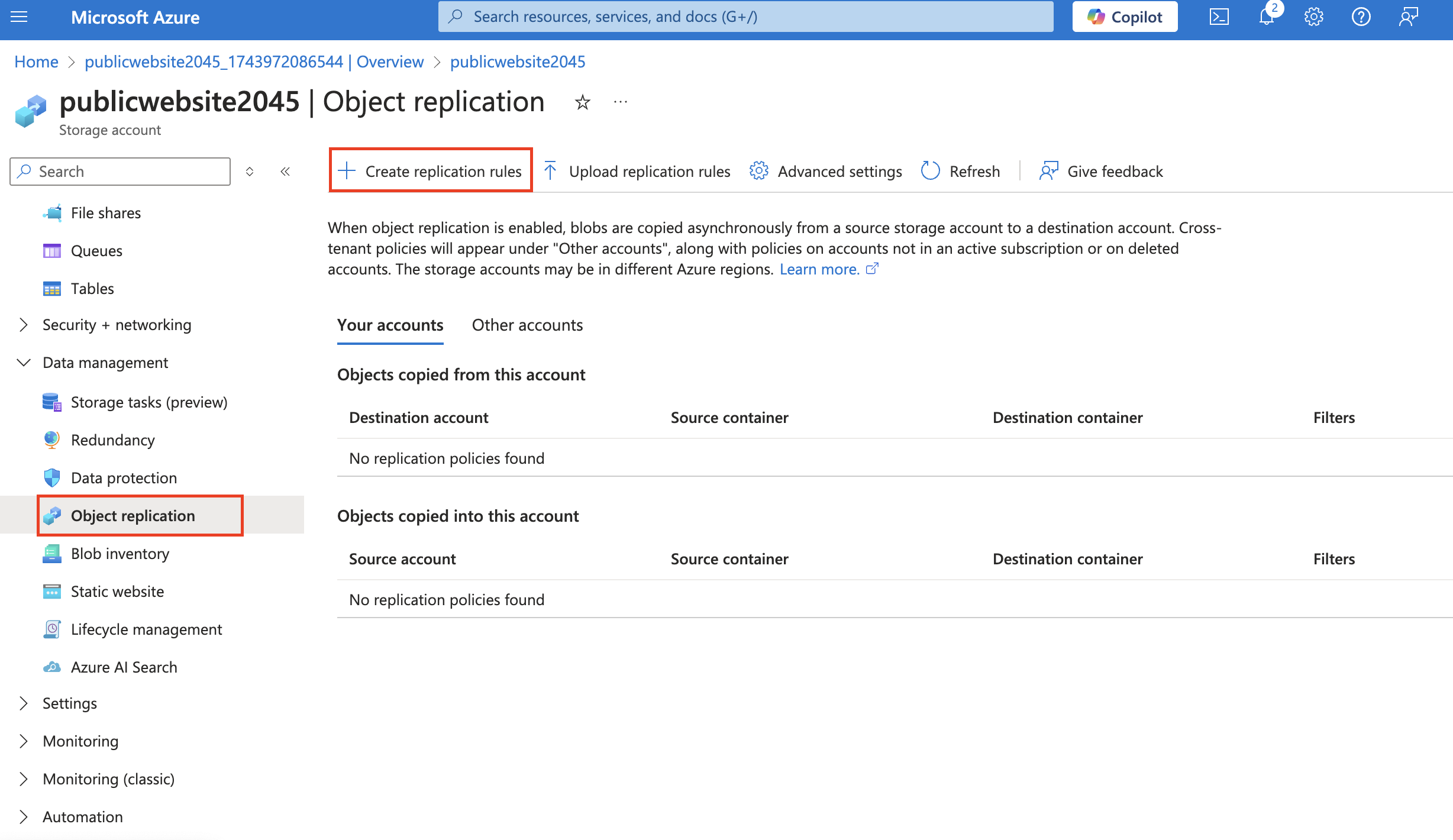Open Advanced settings
Viewport: 1453px width, 840px height.
coord(825,171)
